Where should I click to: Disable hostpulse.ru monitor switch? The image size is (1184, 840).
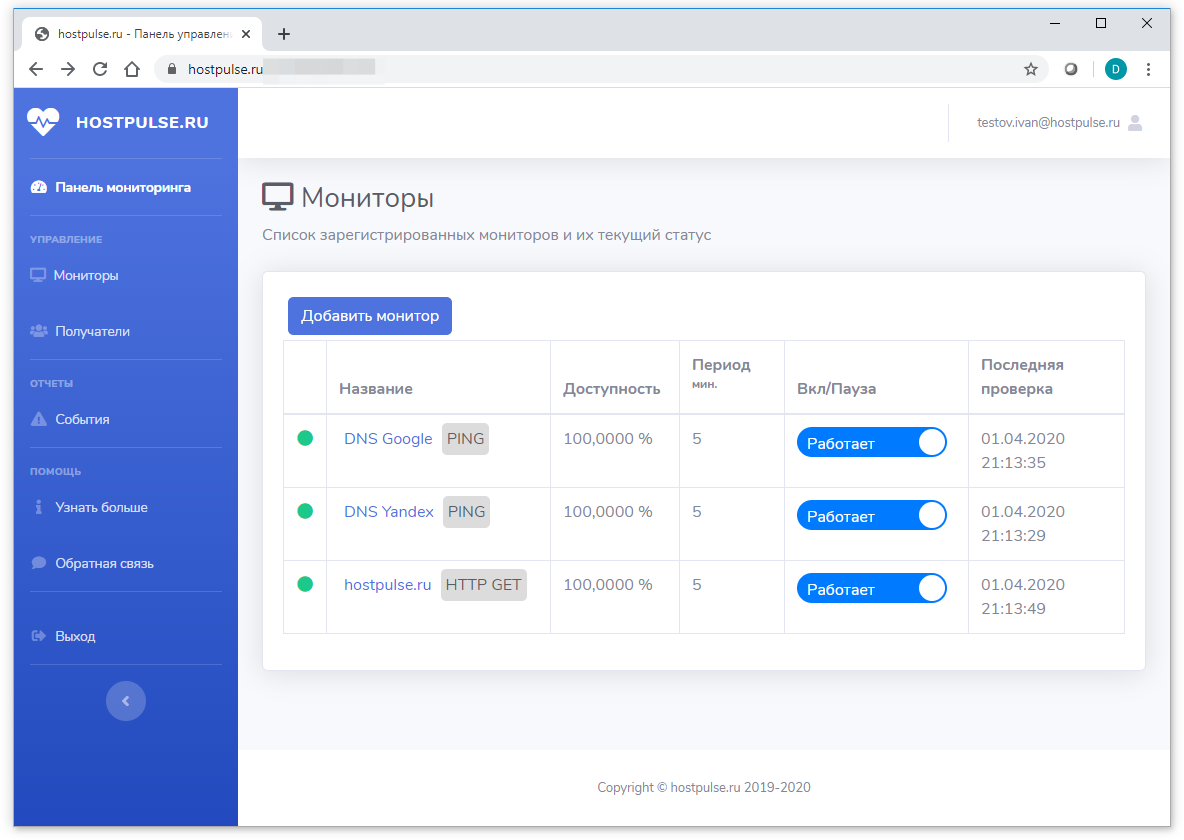(871, 589)
